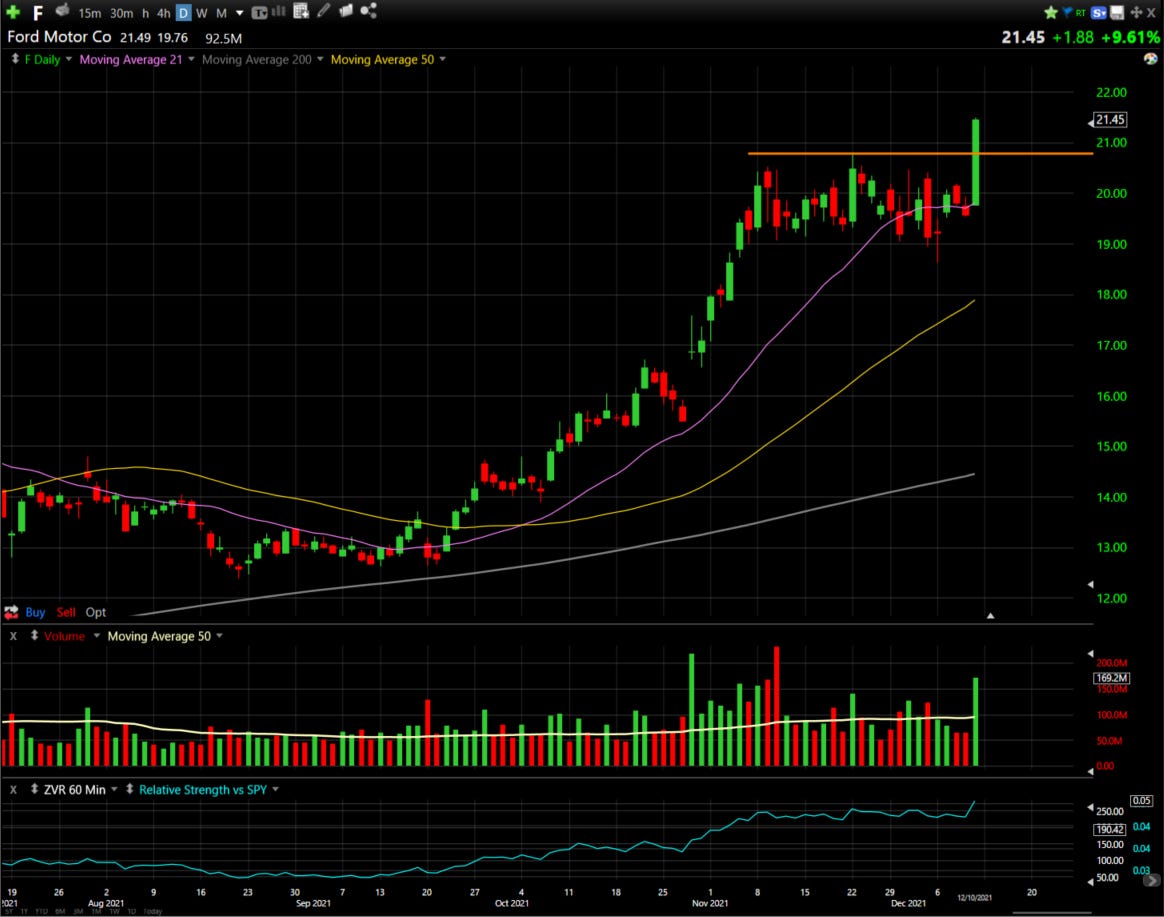Open the ZVR 60 Min dropdown arrow
Viewport: 1164px width, 917px height.
[x=114, y=789]
